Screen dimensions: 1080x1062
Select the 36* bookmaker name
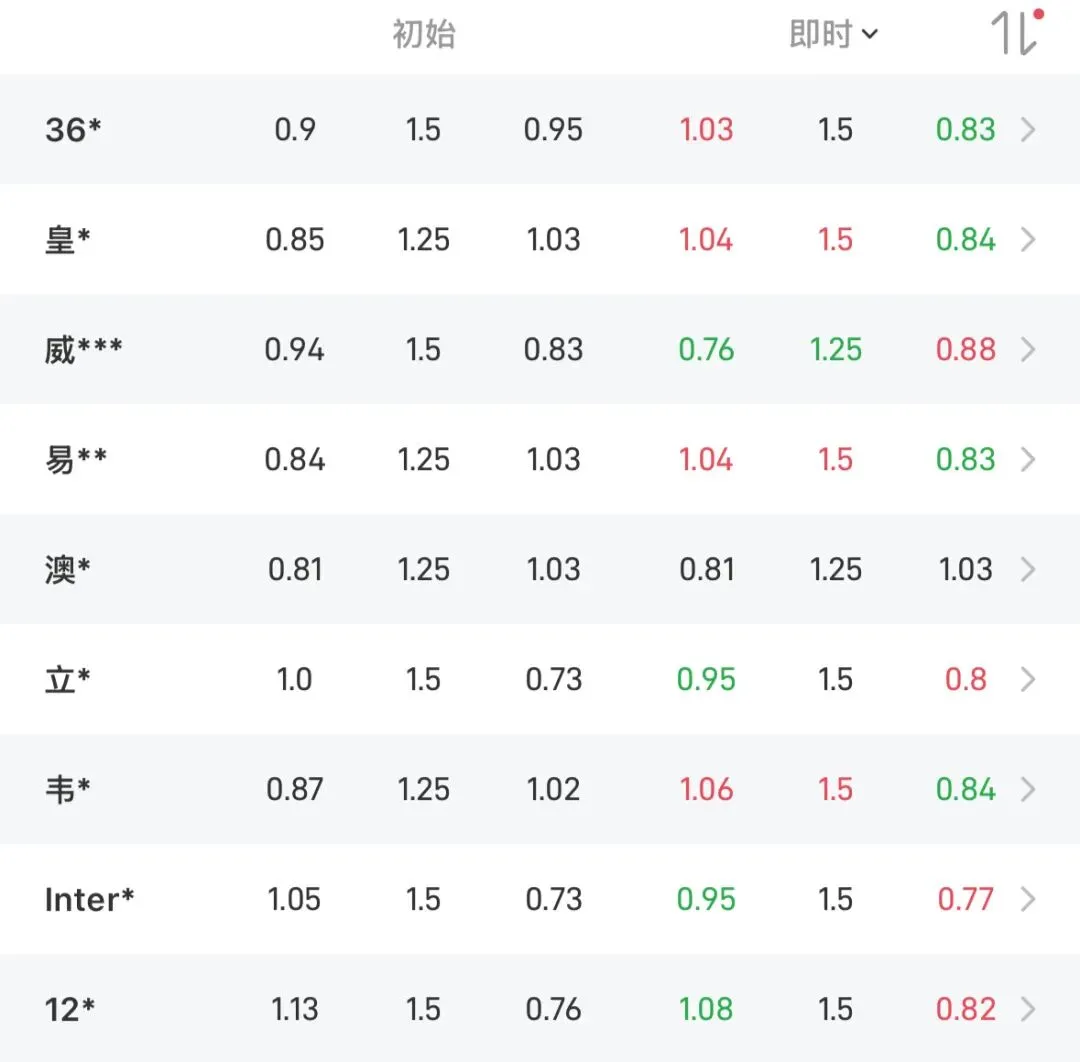pos(73,129)
